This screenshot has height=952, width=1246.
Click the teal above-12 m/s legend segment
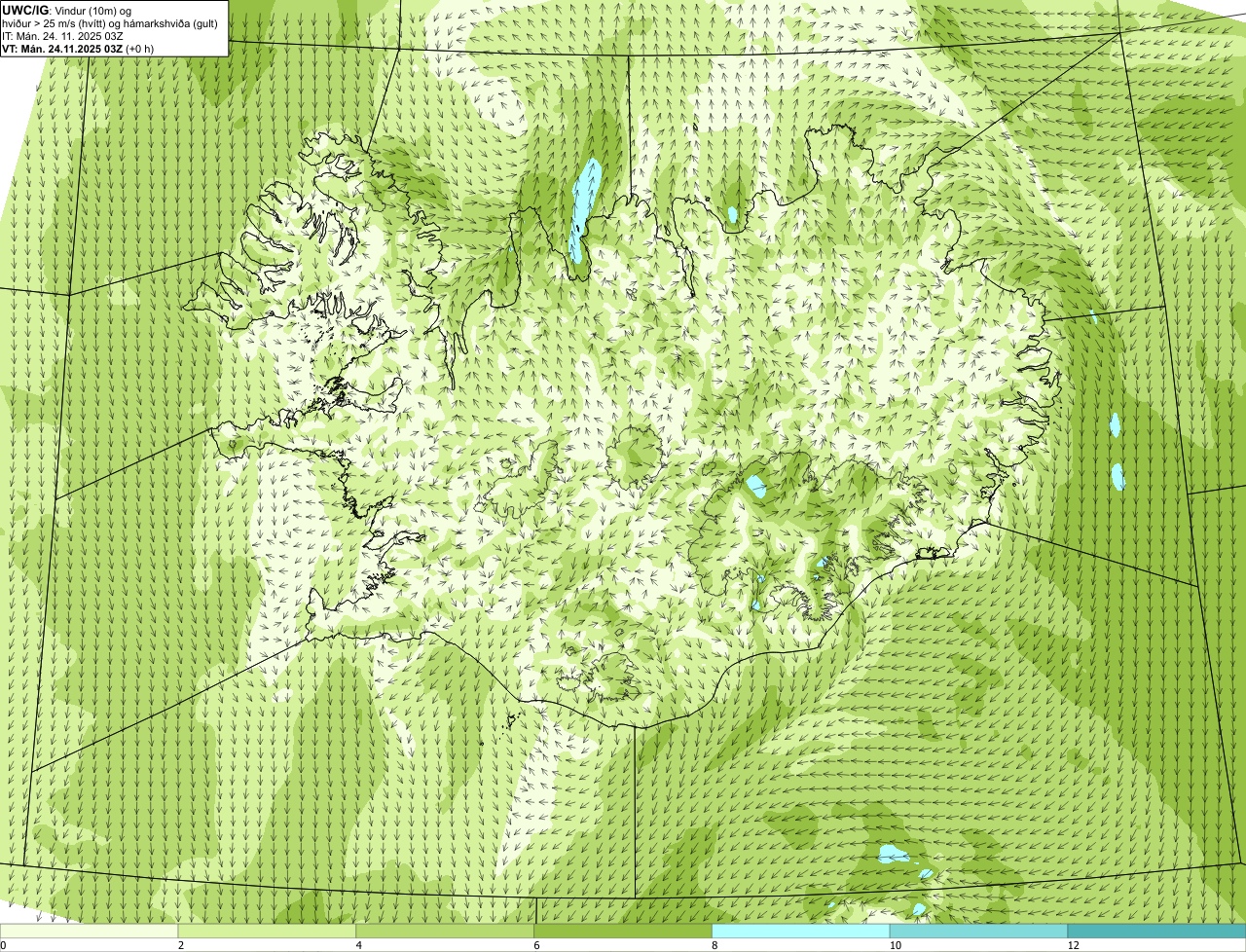1156,931
